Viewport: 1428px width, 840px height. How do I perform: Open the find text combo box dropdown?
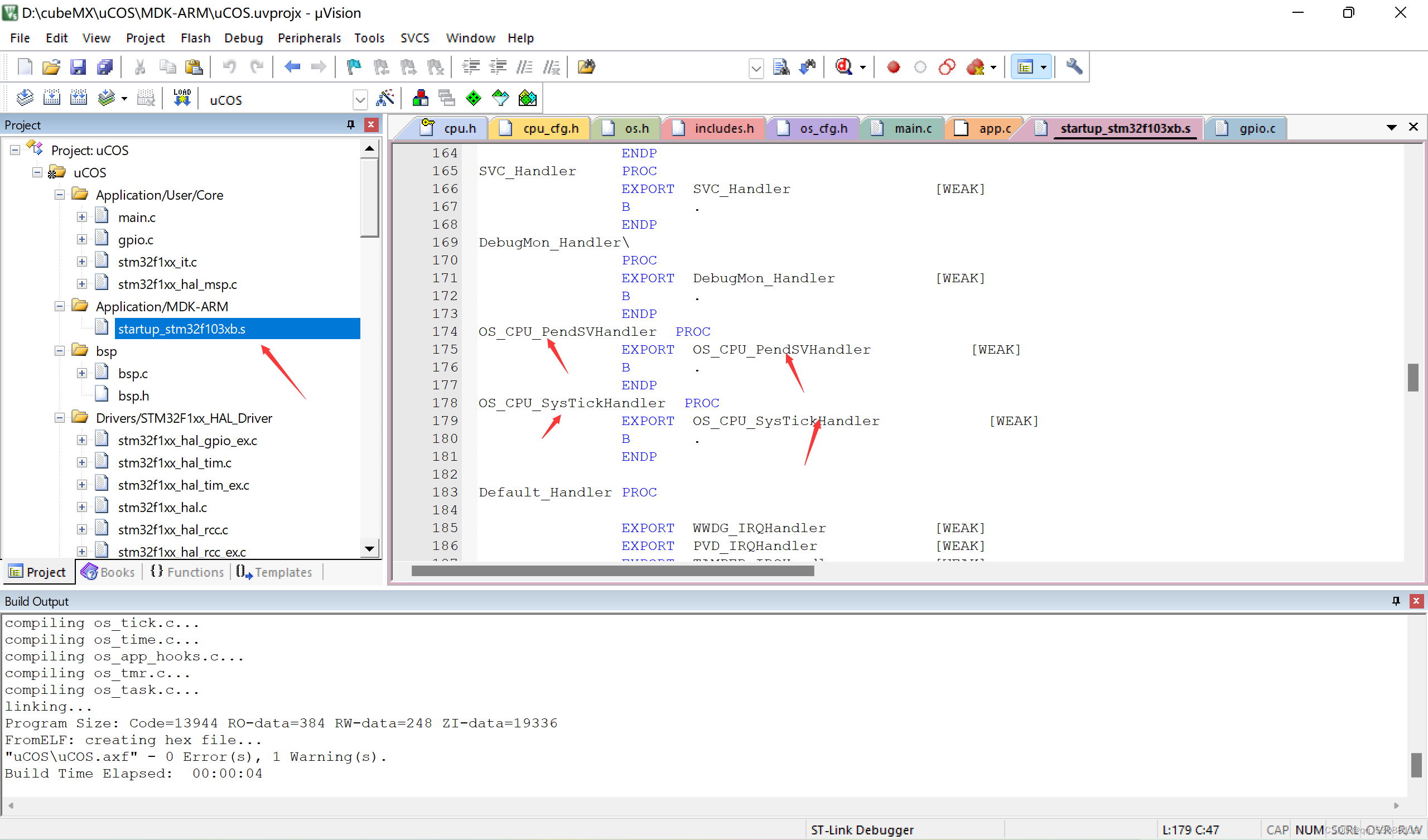coord(756,69)
